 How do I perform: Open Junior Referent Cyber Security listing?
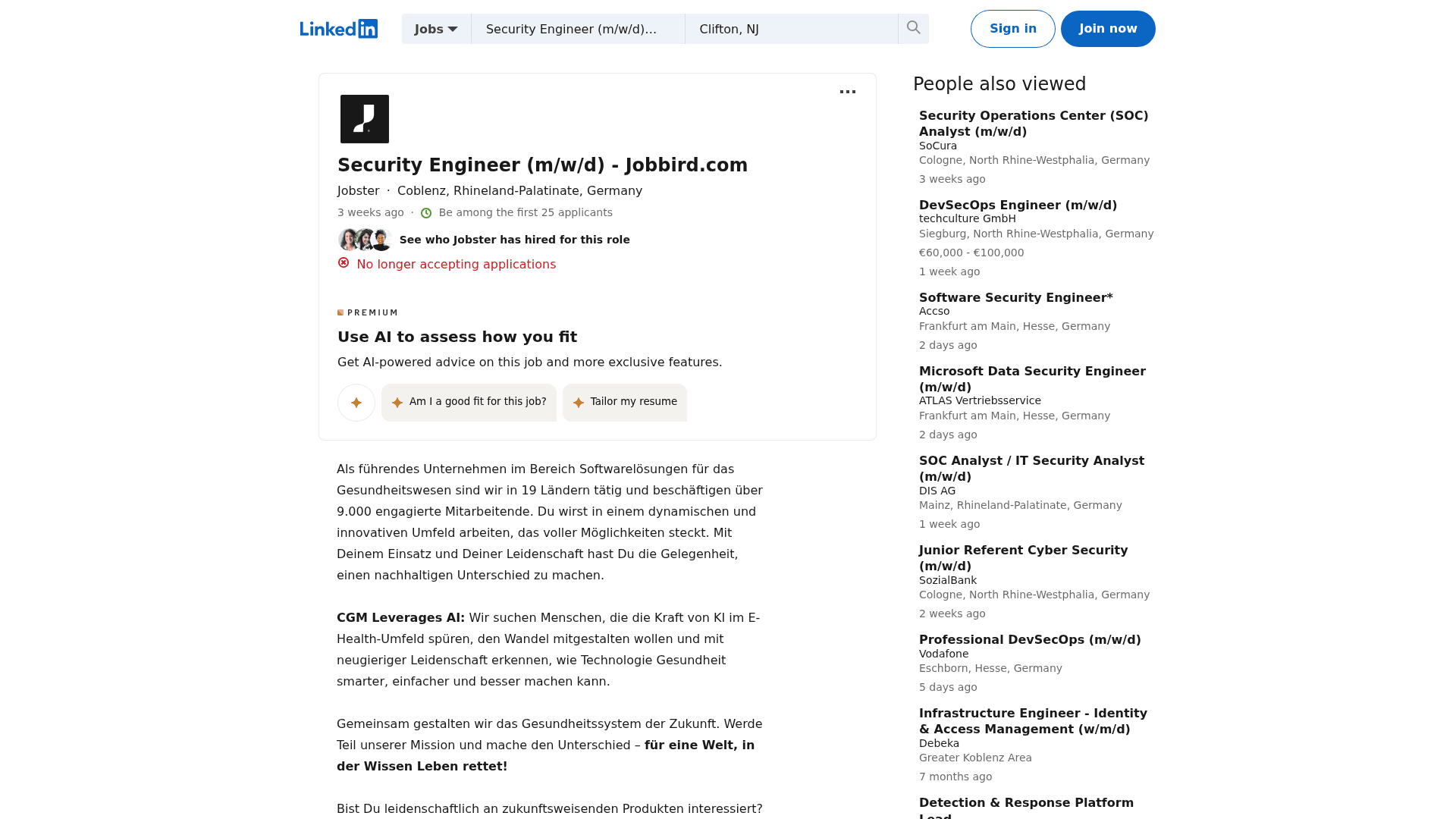pyautogui.click(x=1023, y=558)
